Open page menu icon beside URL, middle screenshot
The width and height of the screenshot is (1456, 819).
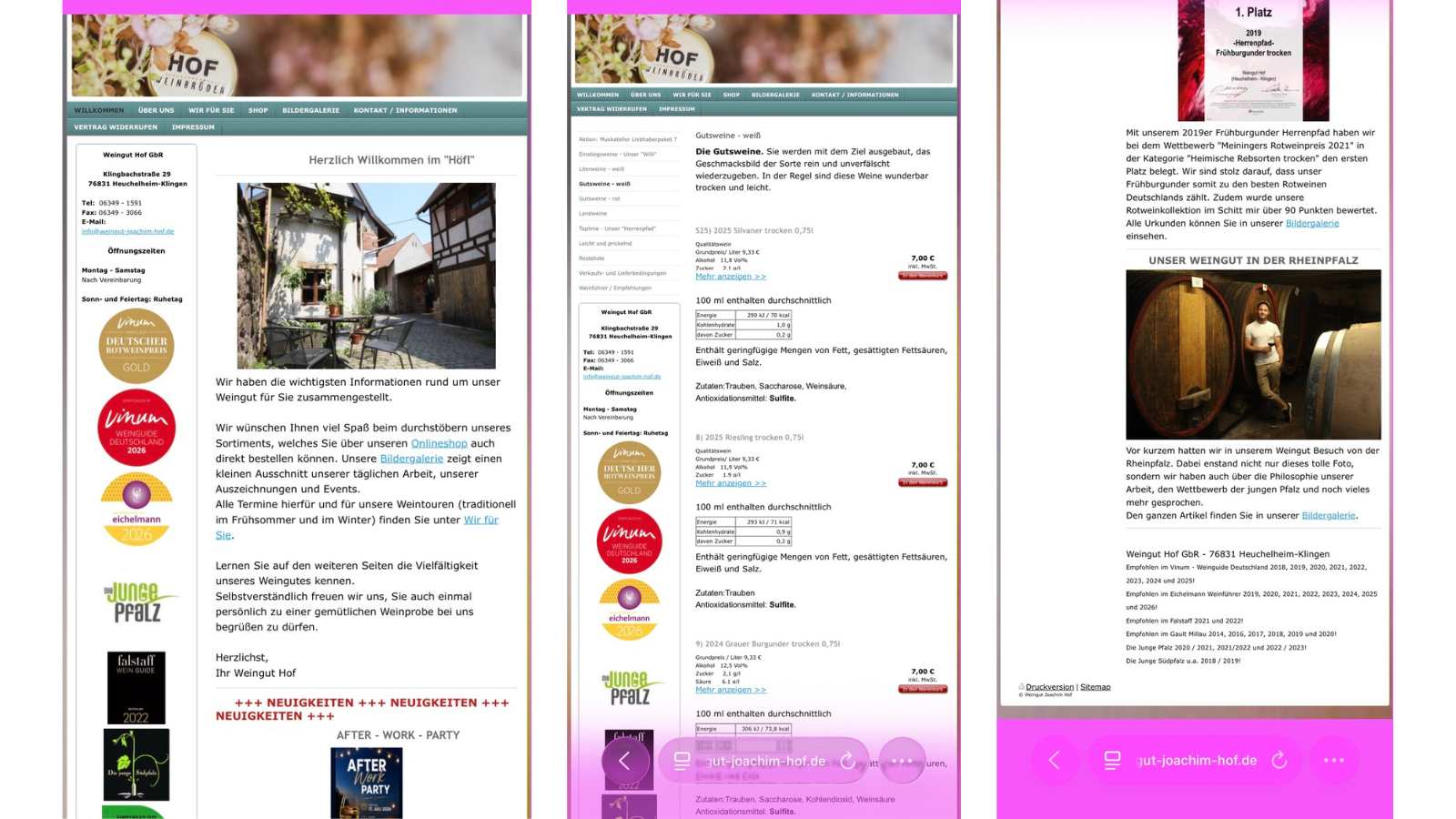click(x=682, y=761)
